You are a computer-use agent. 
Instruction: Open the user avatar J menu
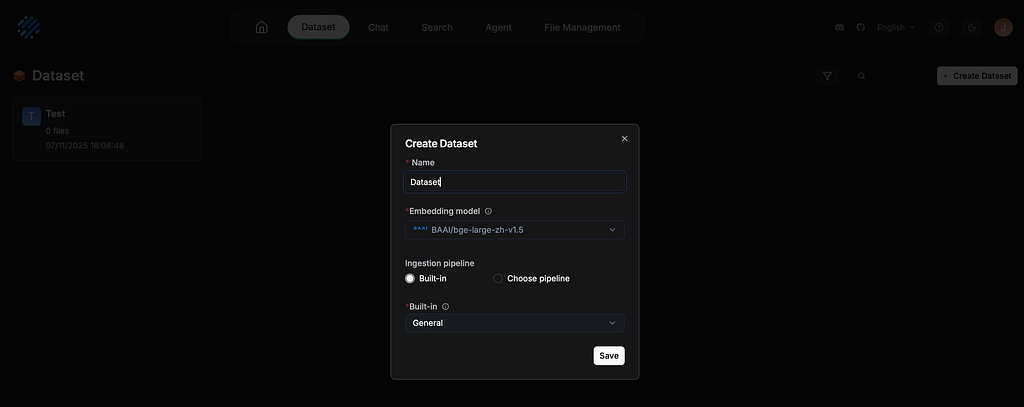[1003, 27]
